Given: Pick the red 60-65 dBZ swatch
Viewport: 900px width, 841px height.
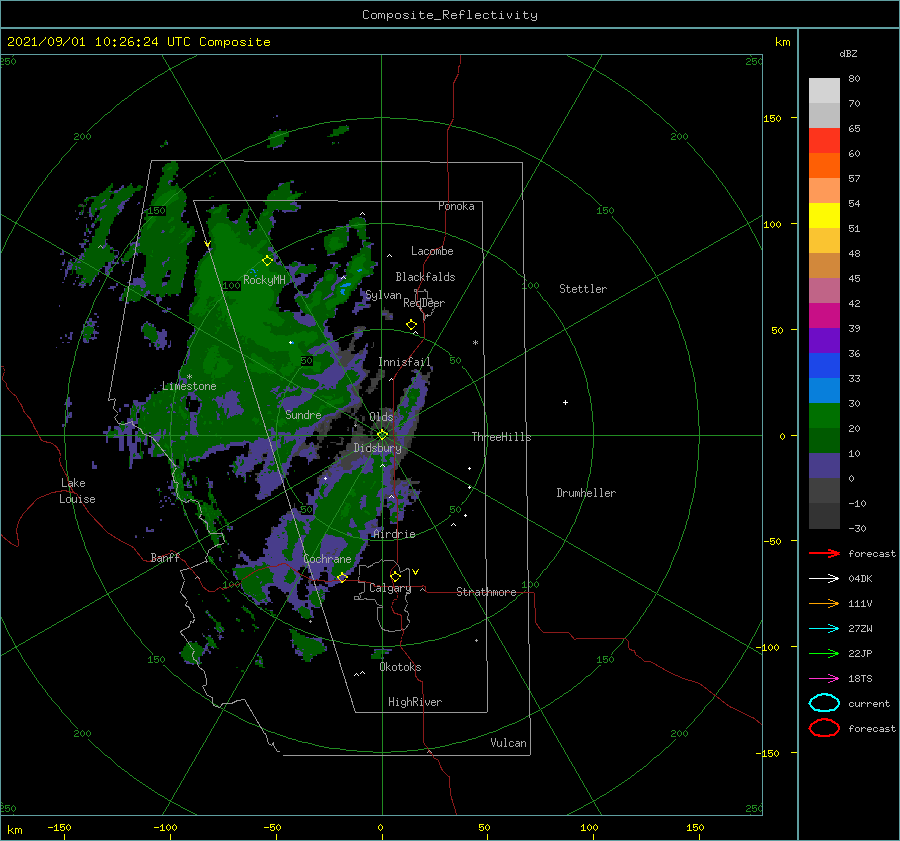Looking at the screenshot, I should pos(824,141).
